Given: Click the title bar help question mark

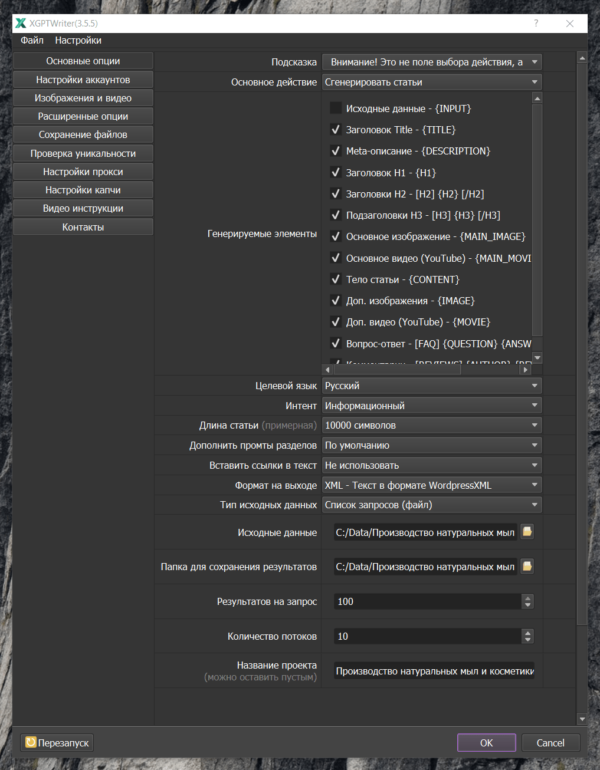Looking at the screenshot, I should tap(536, 23).
